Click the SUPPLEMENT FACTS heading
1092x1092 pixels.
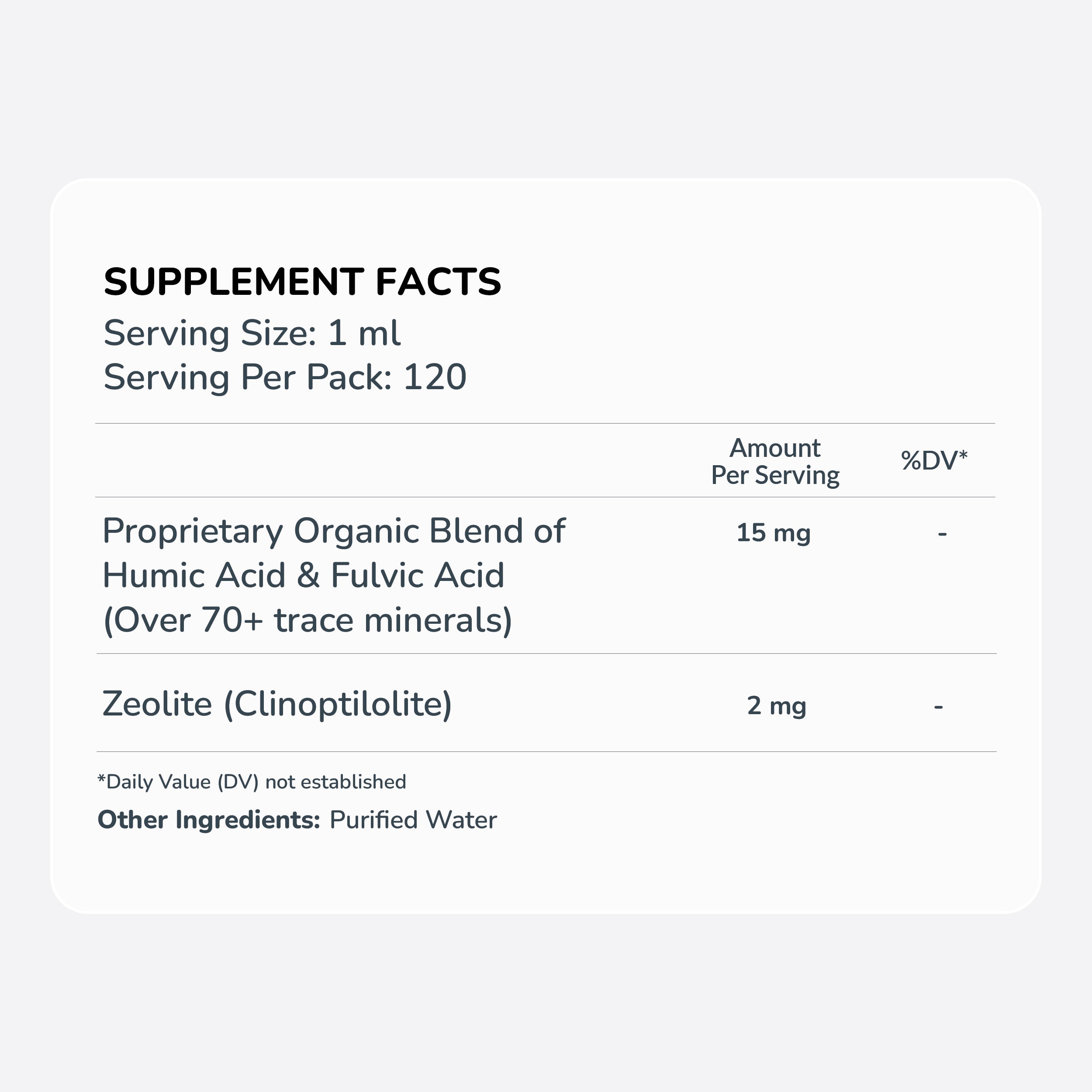click(x=302, y=281)
